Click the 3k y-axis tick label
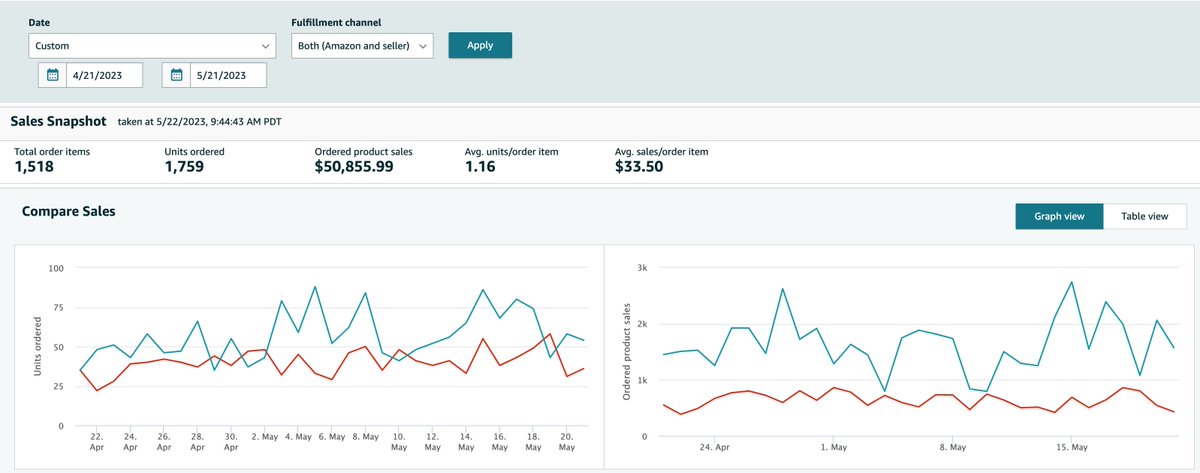This screenshot has height=473, width=1200. [x=643, y=268]
